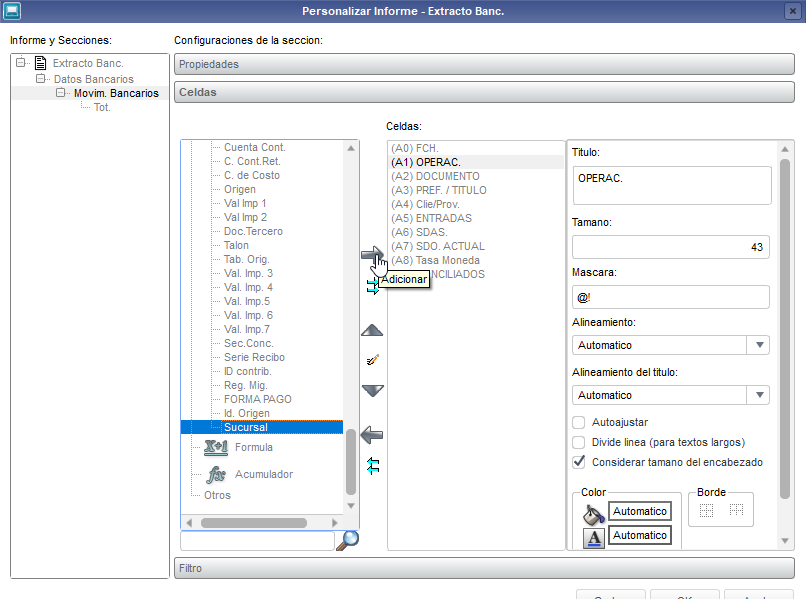The height and width of the screenshot is (599, 806).
Task: Select the Tot. tree item
Action: (102, 107)
